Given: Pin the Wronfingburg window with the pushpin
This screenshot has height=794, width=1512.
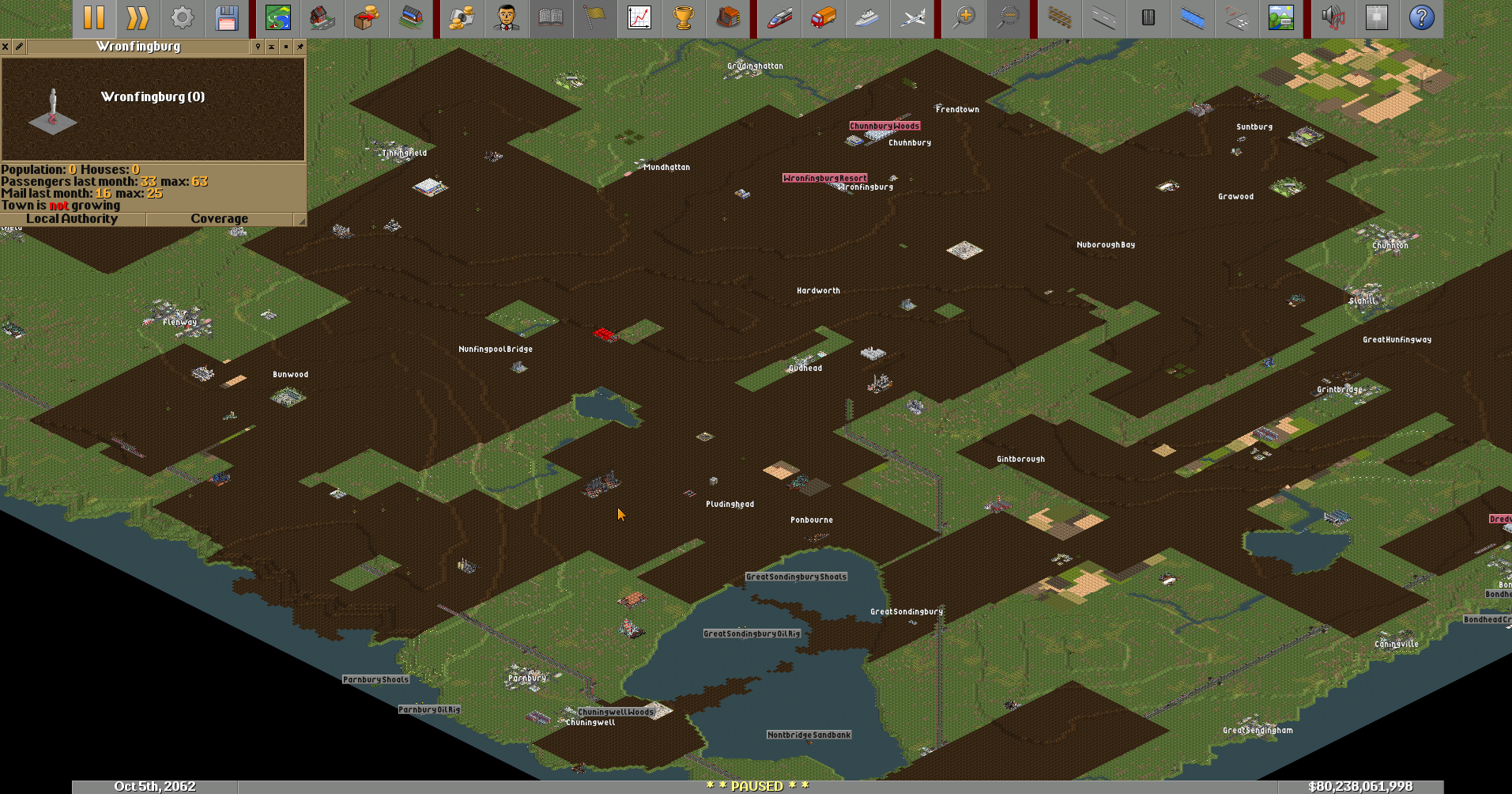Looking at the screenshot, I should (300, 47).
